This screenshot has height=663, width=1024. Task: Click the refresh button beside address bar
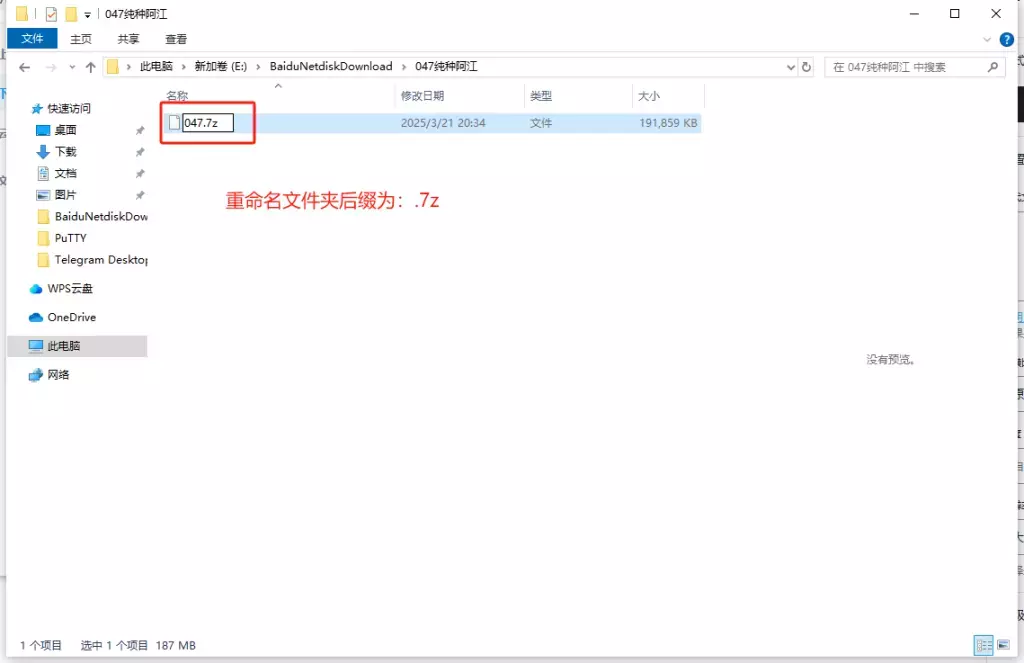pos(807,67)
